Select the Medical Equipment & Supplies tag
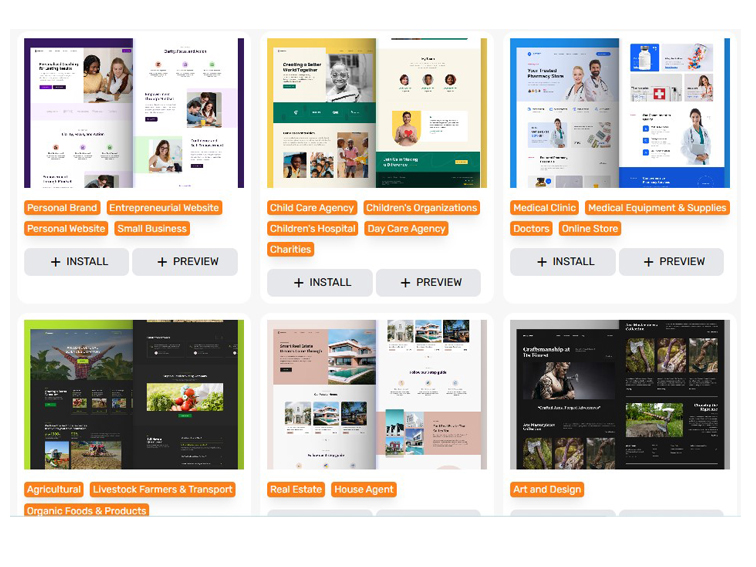756x567 pixels. click(657, 208)
